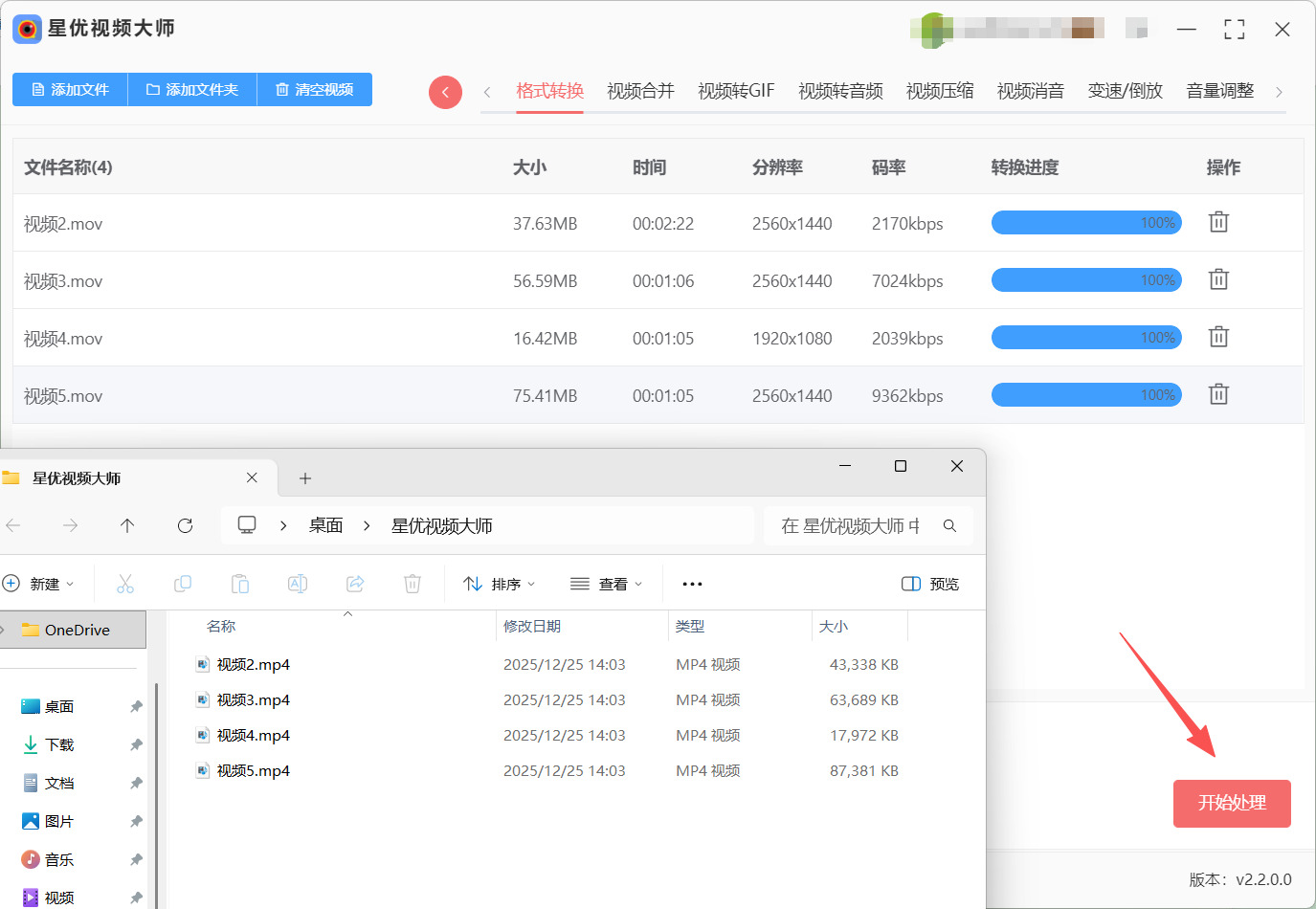The height and width of the screenshot is (909, 1316).
Task: Click the 开始处理 button
Action: coord(1232,803)
